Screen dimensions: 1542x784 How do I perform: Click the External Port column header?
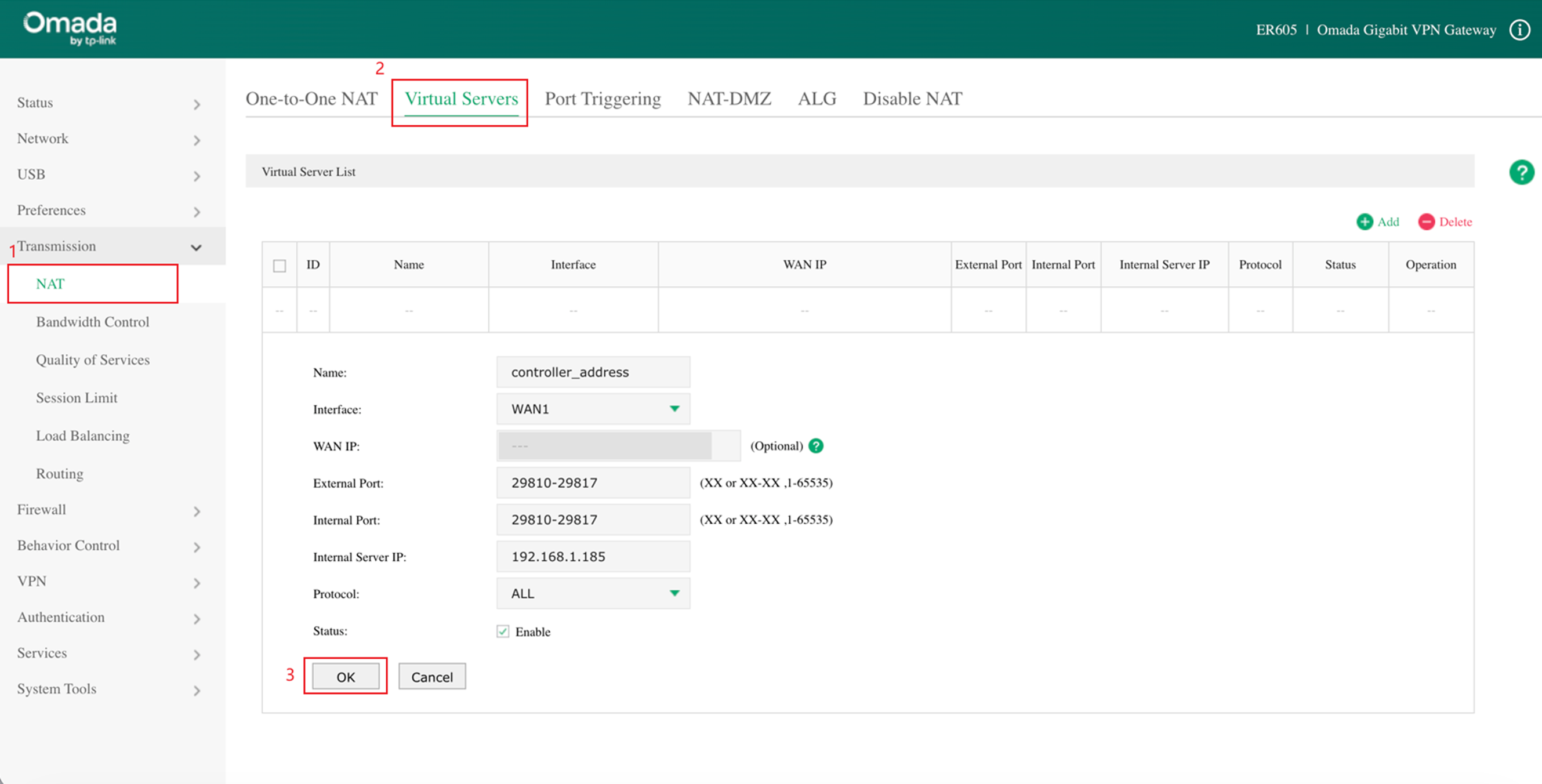point(988,264)
